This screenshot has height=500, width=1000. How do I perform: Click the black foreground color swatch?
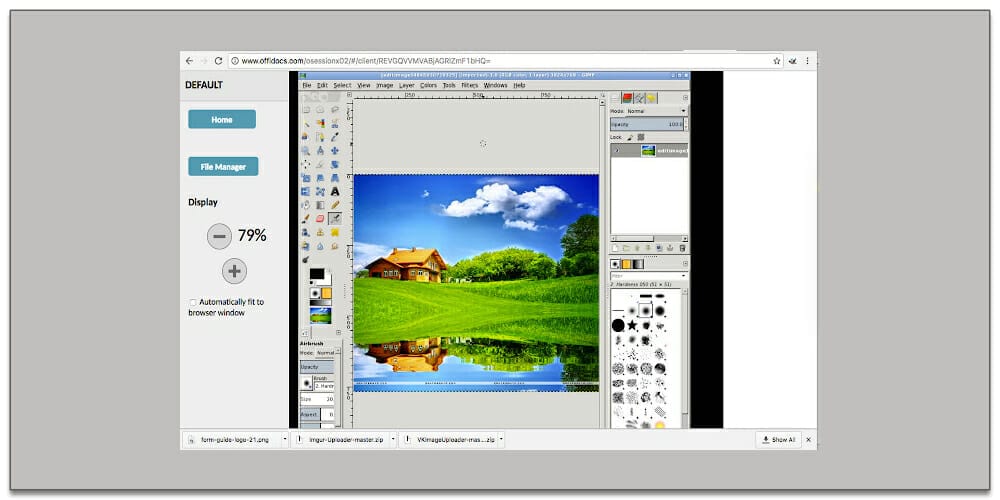pyautogui.click(x=317, y=274)
